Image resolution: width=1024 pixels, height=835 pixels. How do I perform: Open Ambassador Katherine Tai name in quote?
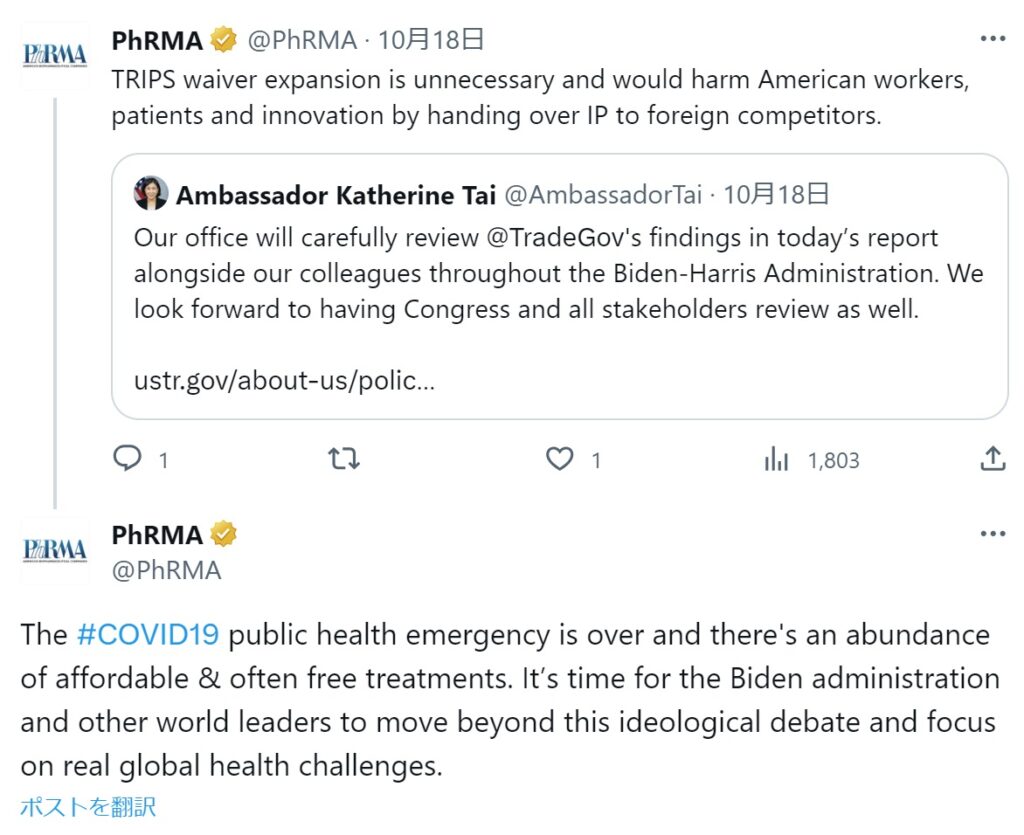[336, 195]
